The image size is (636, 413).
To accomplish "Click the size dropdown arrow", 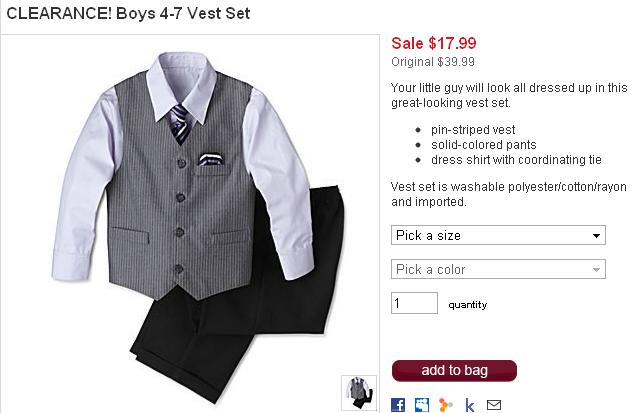I will pyautogui.click(x=596, y=236).
